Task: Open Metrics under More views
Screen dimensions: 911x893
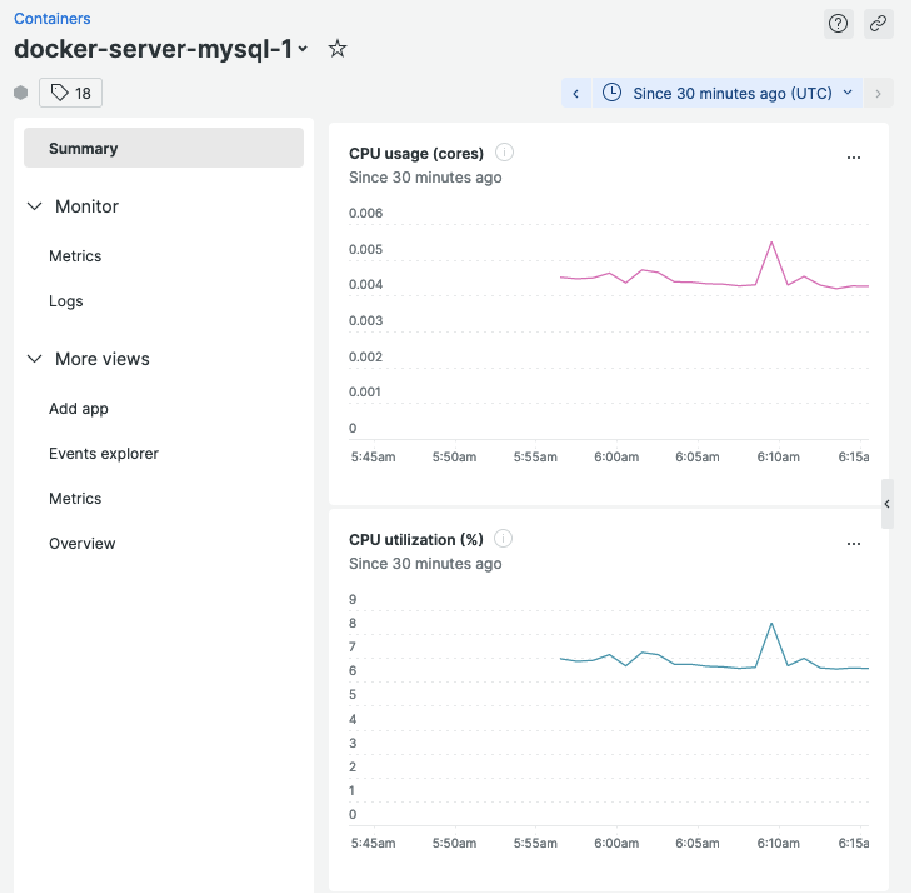Action: point(75,498)
